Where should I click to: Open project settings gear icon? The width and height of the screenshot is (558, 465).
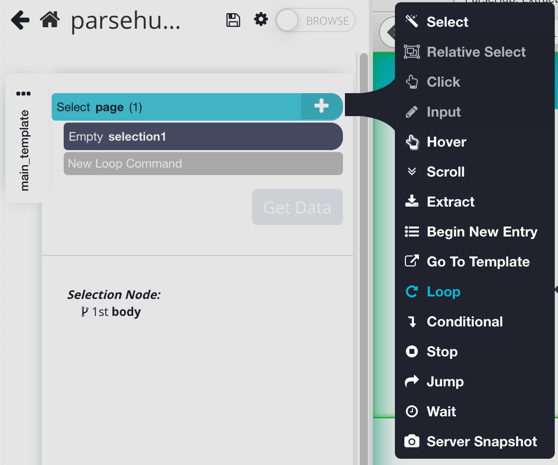point(261,19)
